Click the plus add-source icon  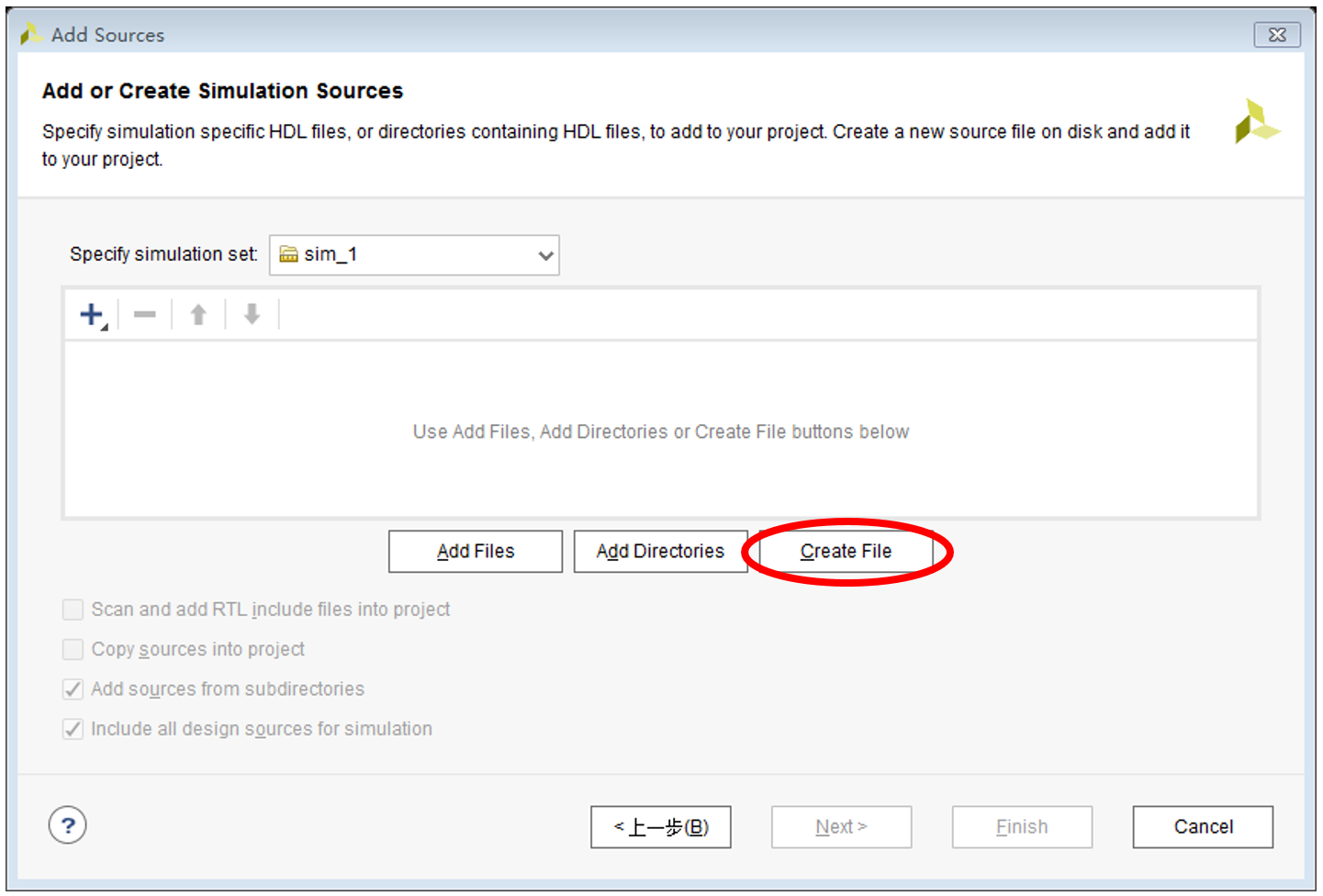point(92,315)
